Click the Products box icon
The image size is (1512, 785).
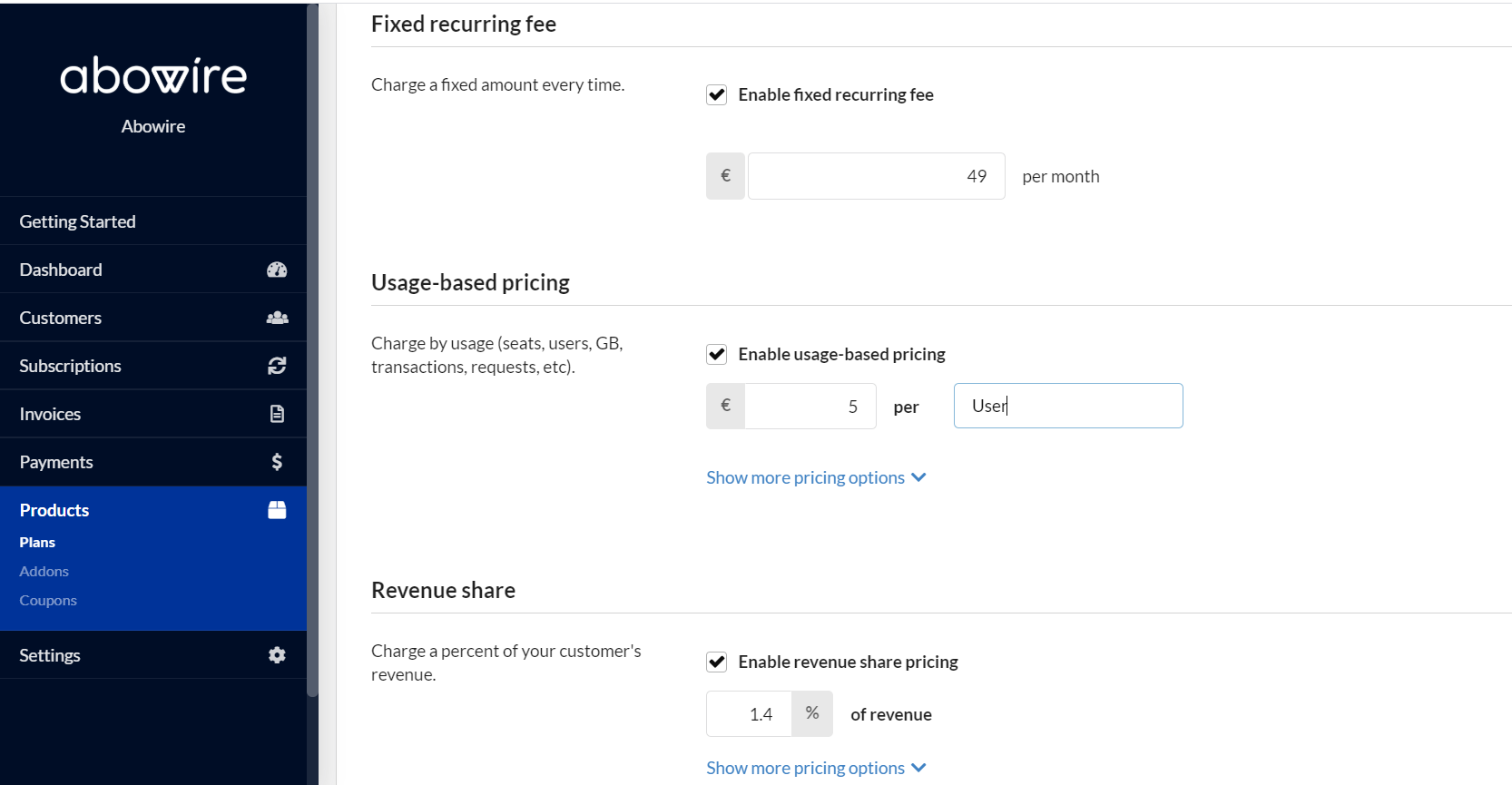click(277, 510)
